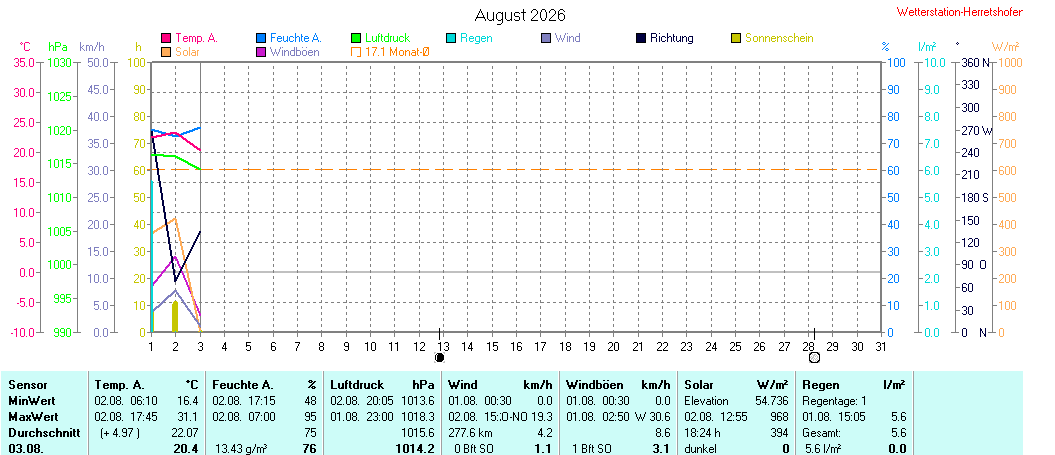The height and width of the screenshot is (455, 1055).
Task: Click the 90 O direction axis label
Action: coord(976,265)
